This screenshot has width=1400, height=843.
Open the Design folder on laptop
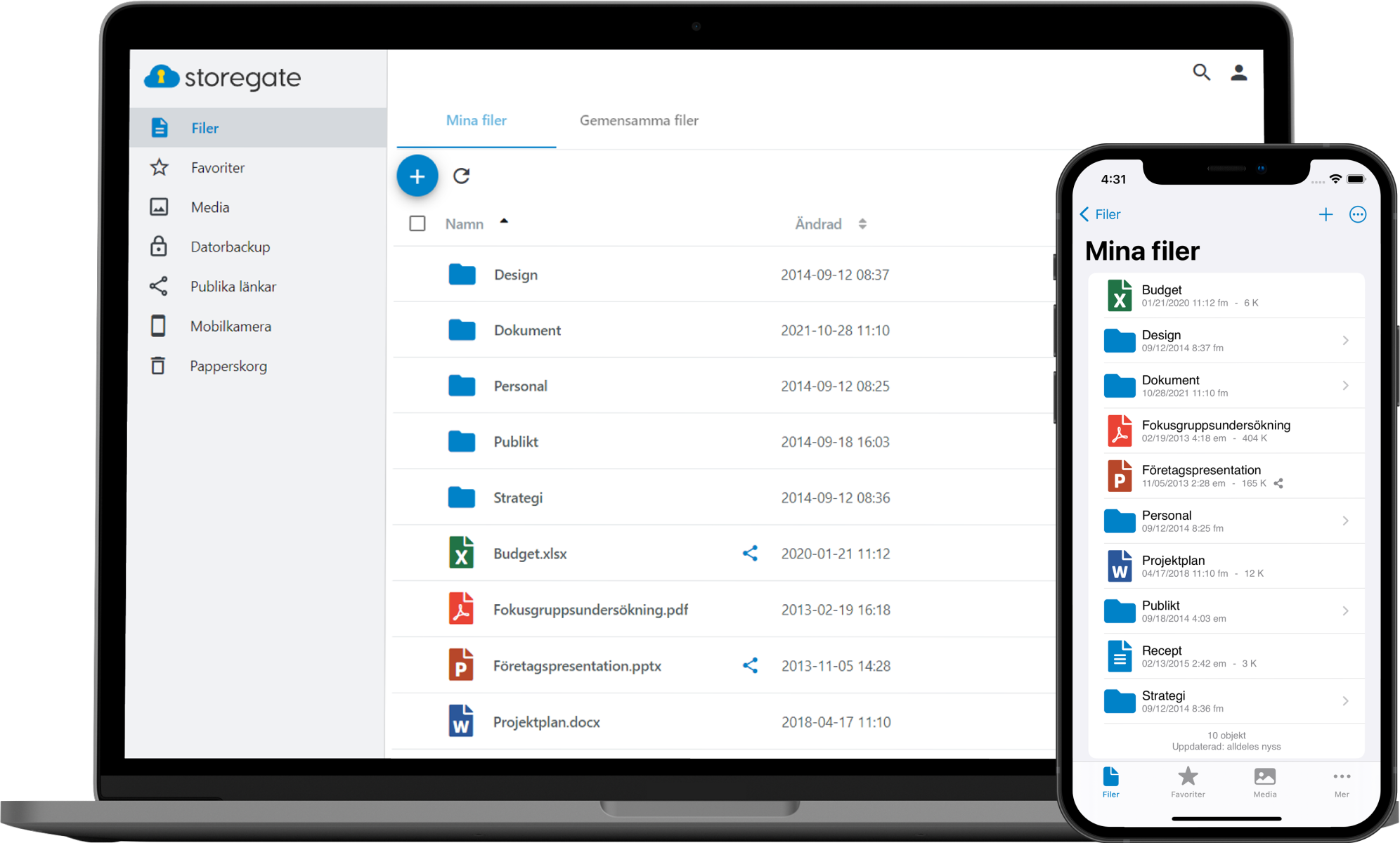[516, 275]
